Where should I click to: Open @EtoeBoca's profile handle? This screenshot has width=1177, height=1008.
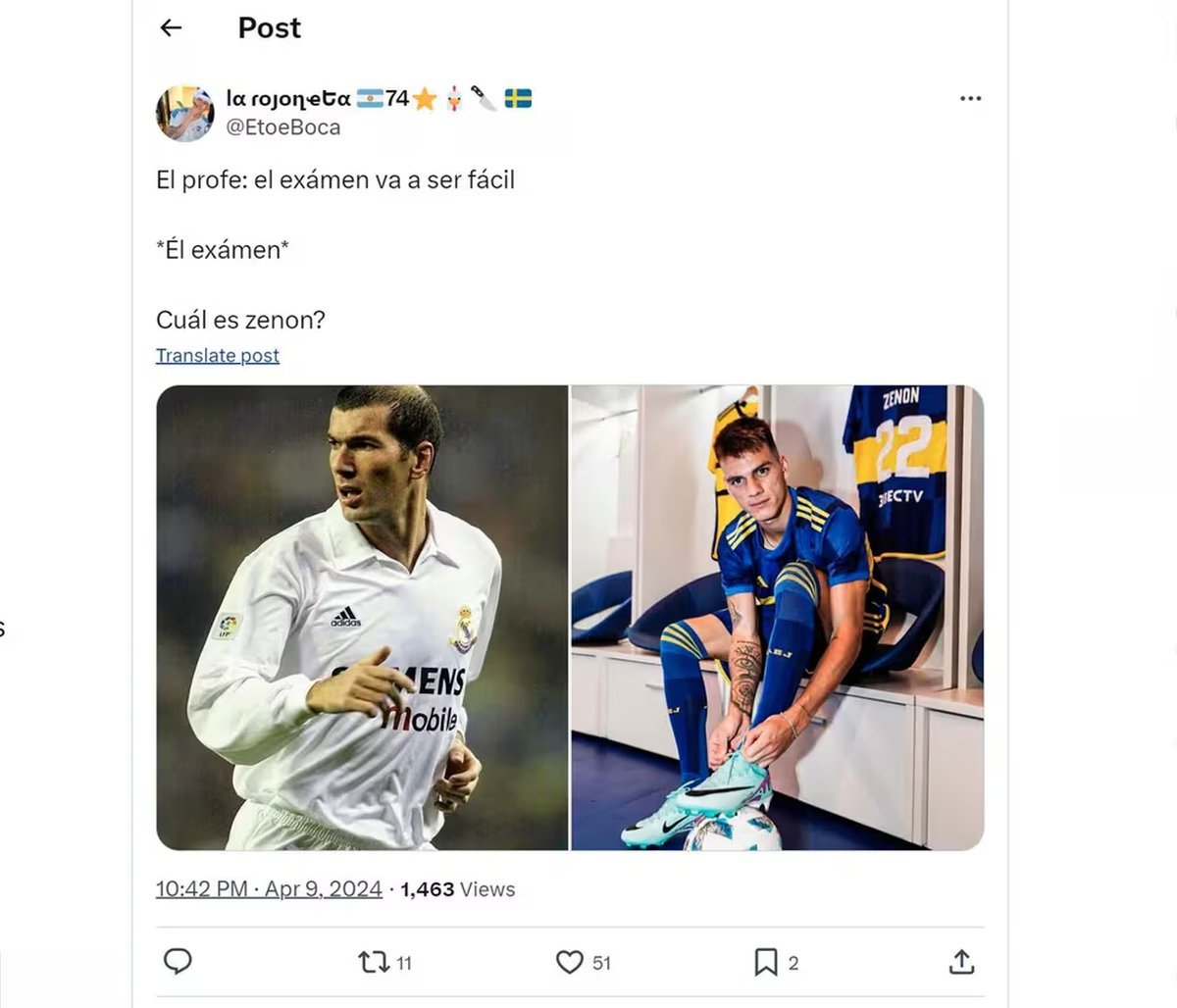click(x=284, y=126)
